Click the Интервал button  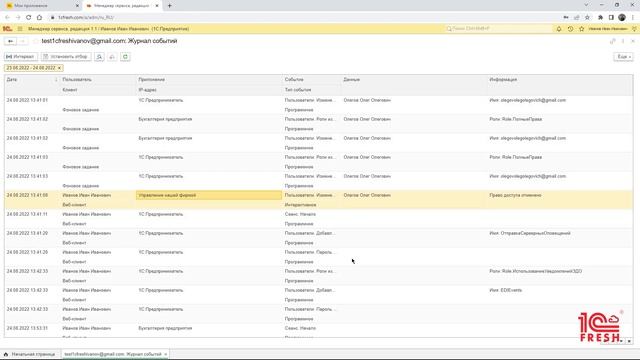point(21,57)
